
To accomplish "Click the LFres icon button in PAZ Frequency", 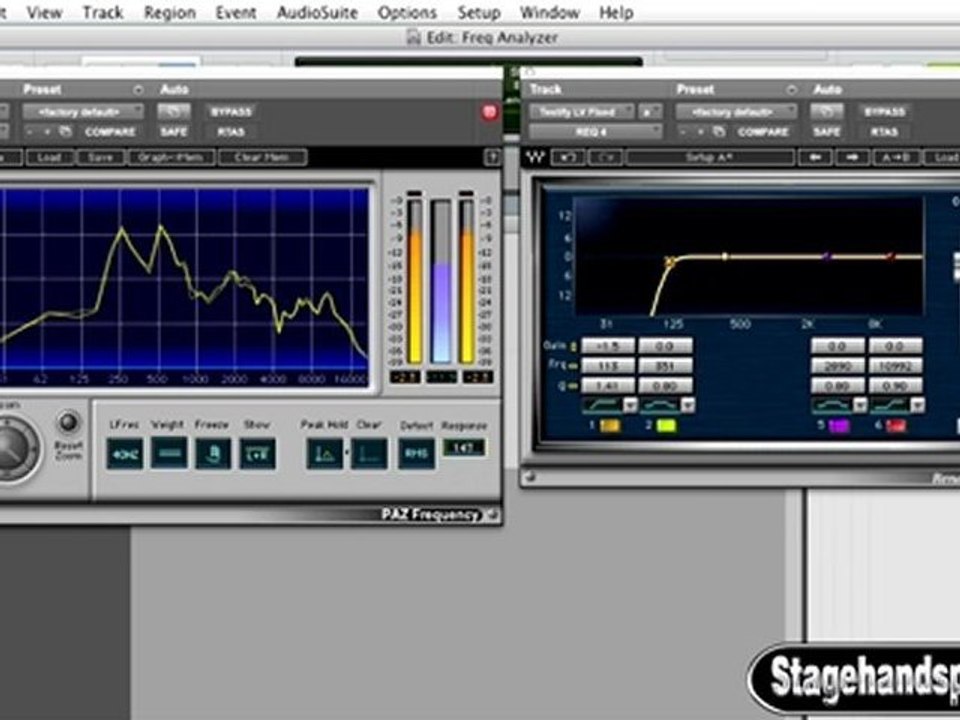I will tap(125, 454).
